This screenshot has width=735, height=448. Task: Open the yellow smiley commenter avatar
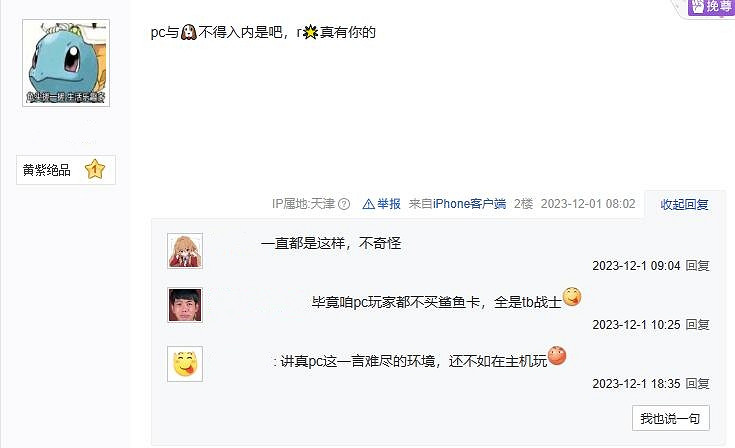tap(185, 364)
